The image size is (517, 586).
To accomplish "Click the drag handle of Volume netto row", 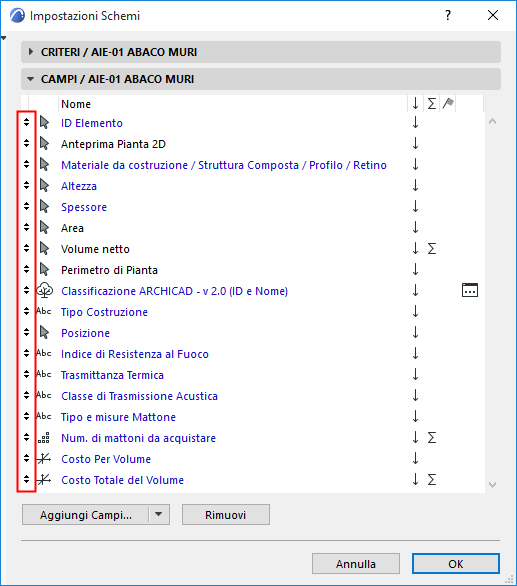I will click(x=26, y=248).
